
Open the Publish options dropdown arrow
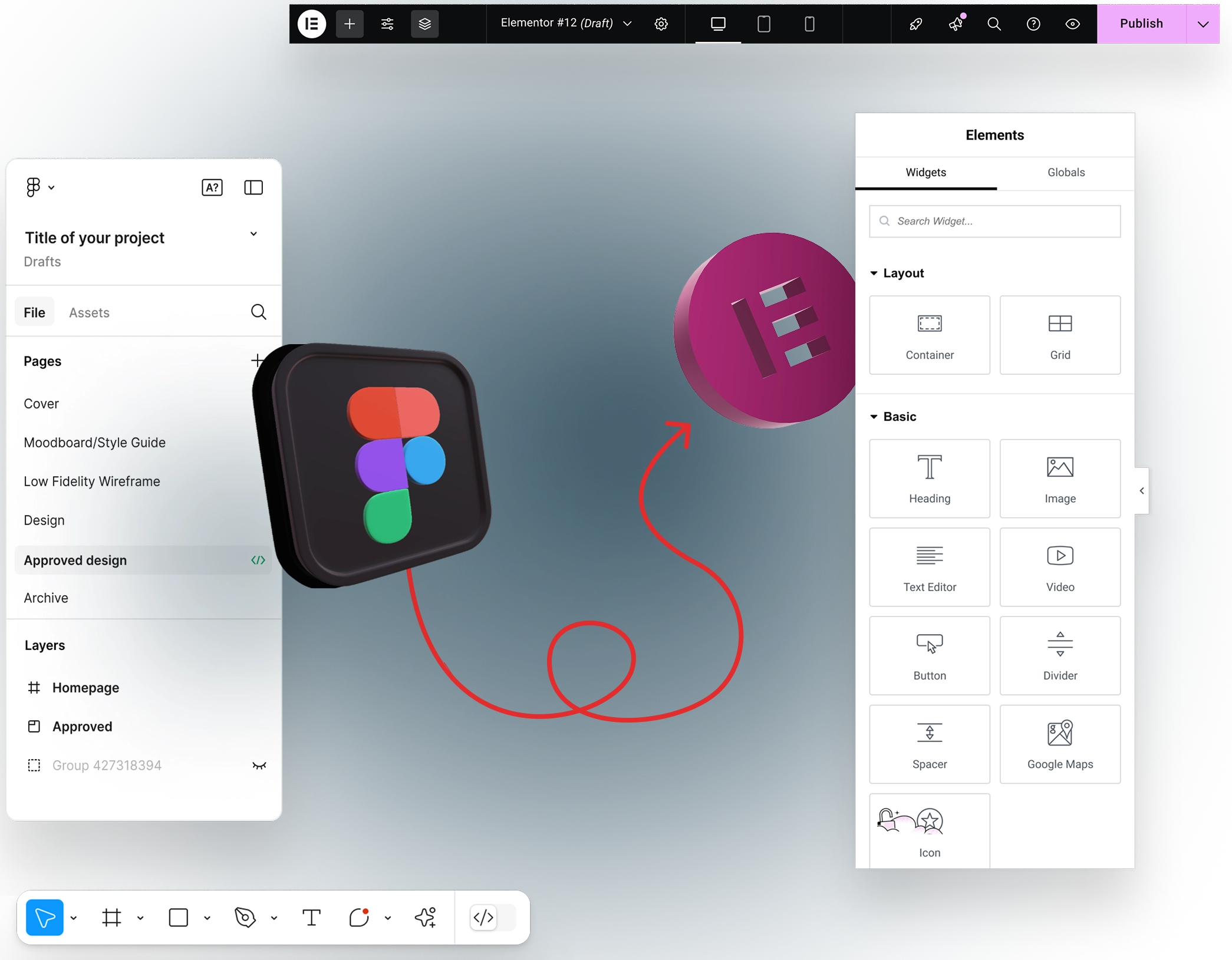[x=1203, y=24]
